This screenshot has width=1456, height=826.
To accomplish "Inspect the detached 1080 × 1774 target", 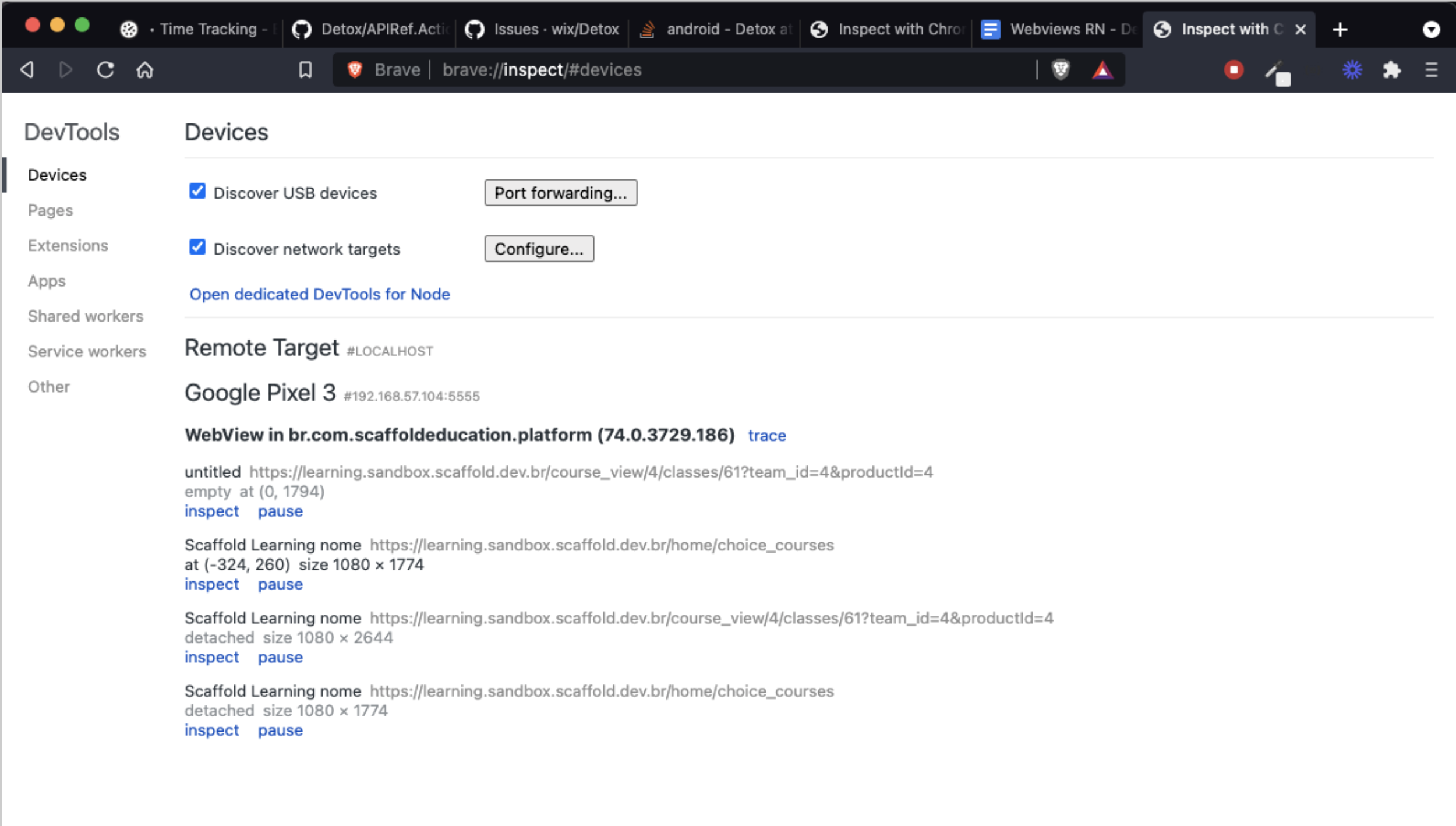I will [x=211, y=730].
